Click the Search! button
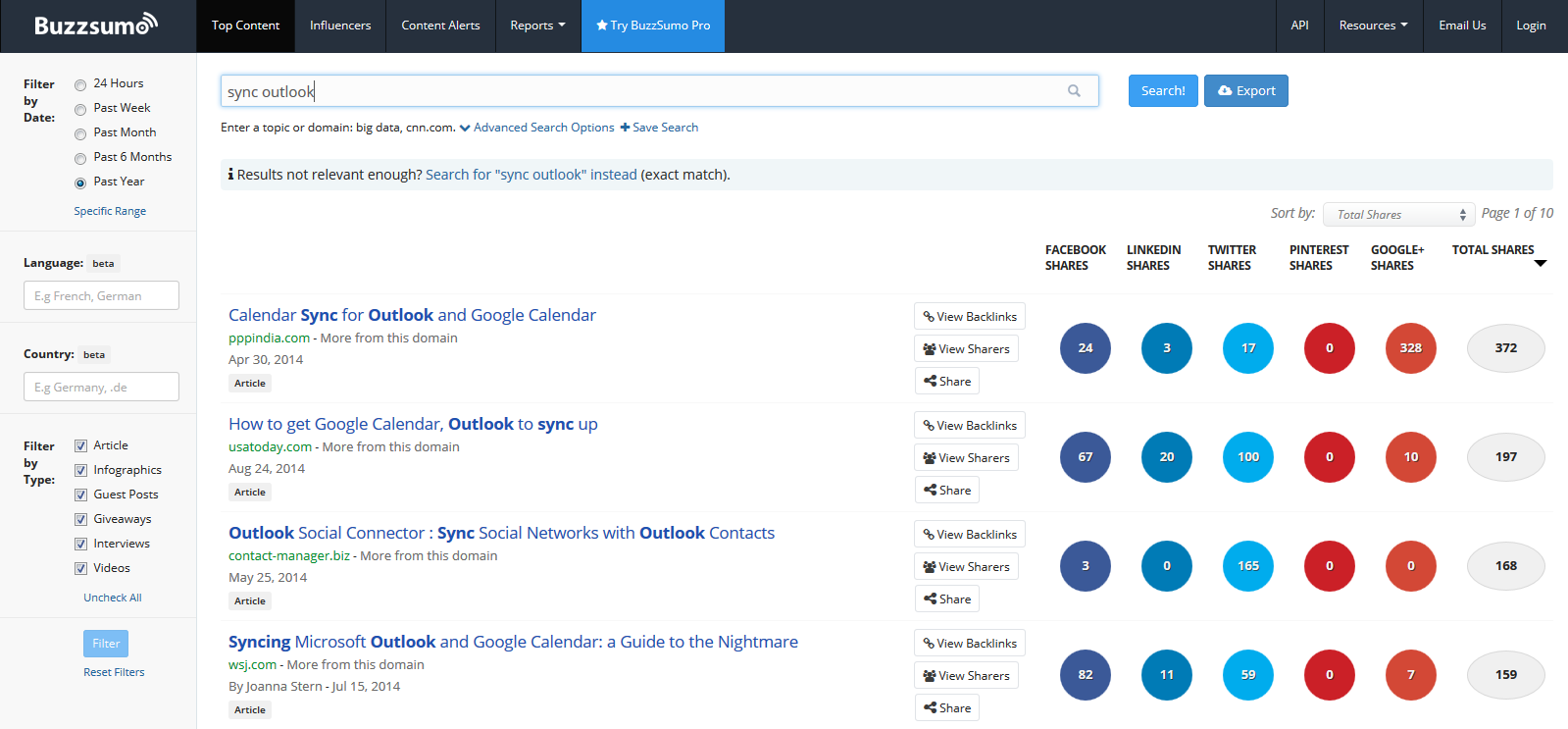Image resolution: width=1568 pixels, height=729 pixels. click(1163, 90)
